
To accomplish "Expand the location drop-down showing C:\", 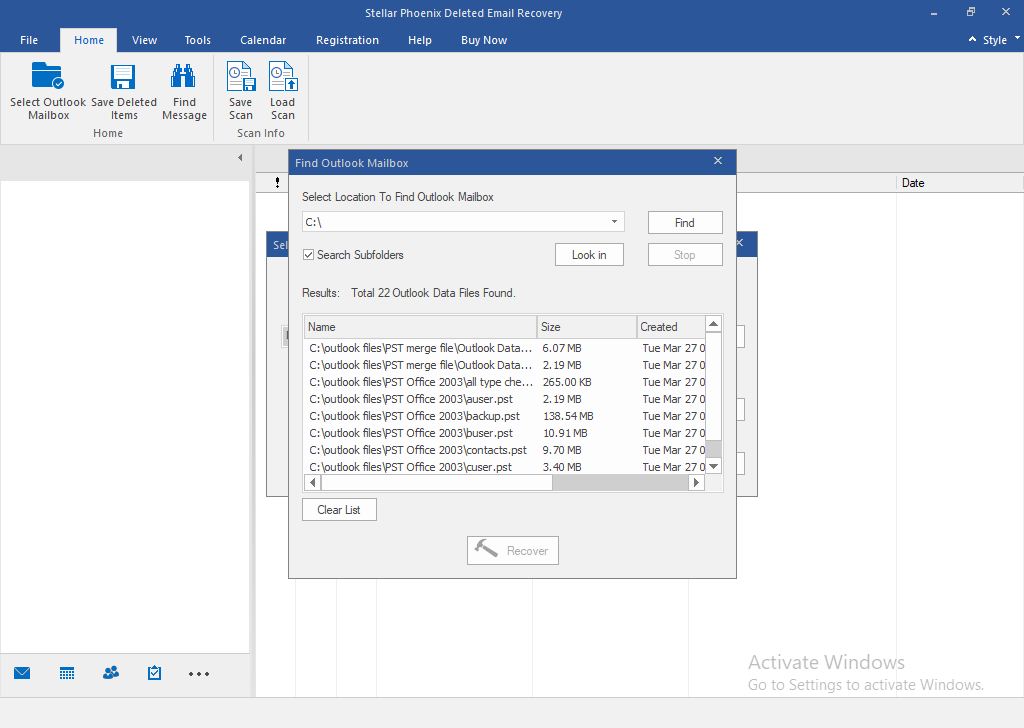I will [614, 222].
